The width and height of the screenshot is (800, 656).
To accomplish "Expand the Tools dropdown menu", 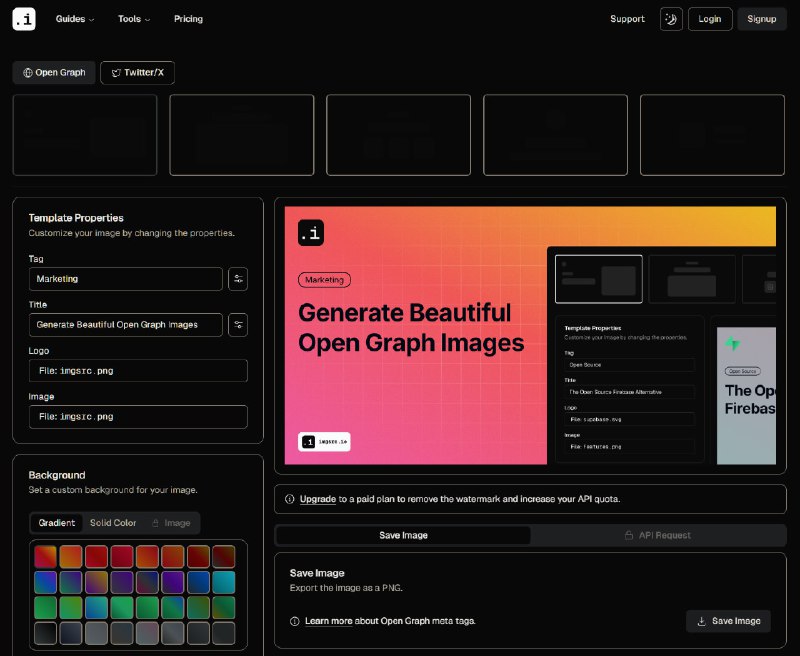I will (x=134, y=19).
